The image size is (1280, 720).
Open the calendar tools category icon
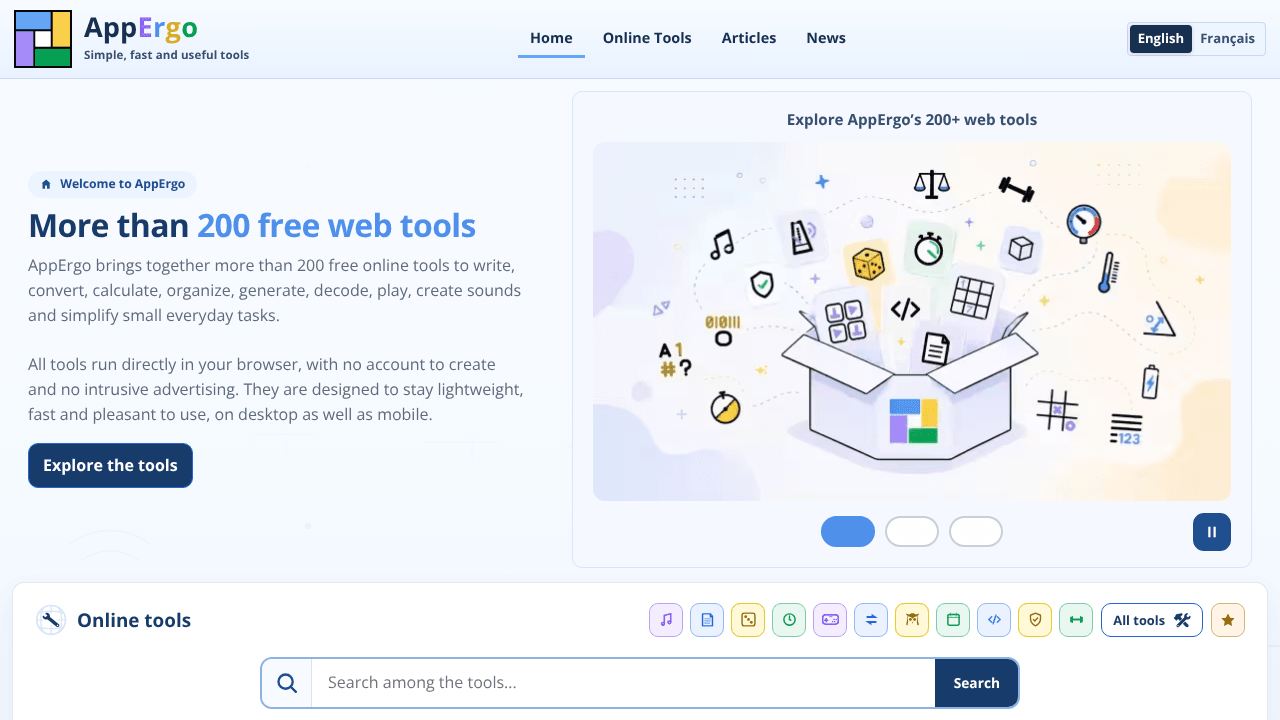953,620
